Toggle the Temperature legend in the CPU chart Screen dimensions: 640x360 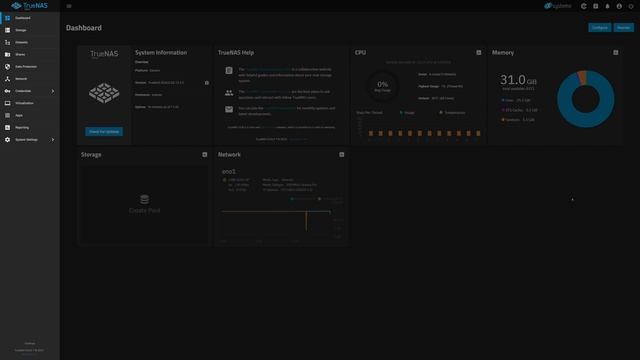[x=452, y=113]
